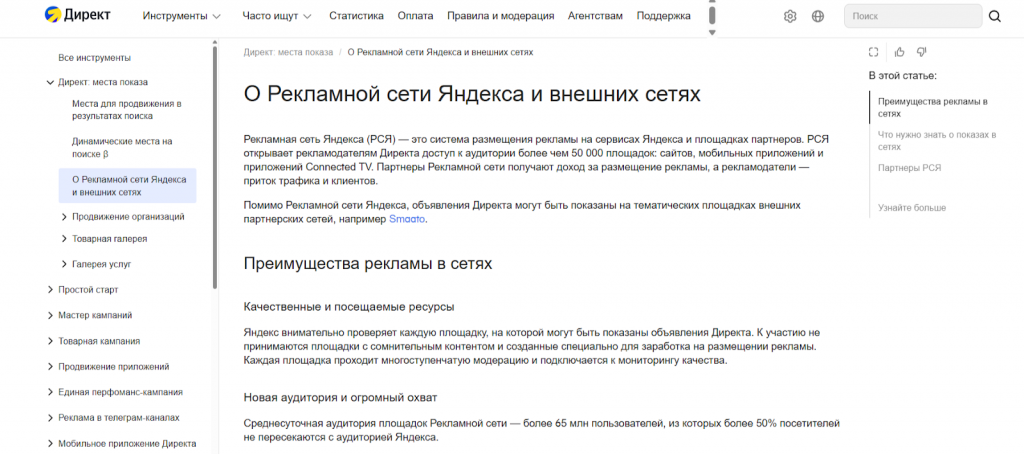
Task: Click the Качественные и посещаемые ресурсы subheading
Action: (349, 306)
